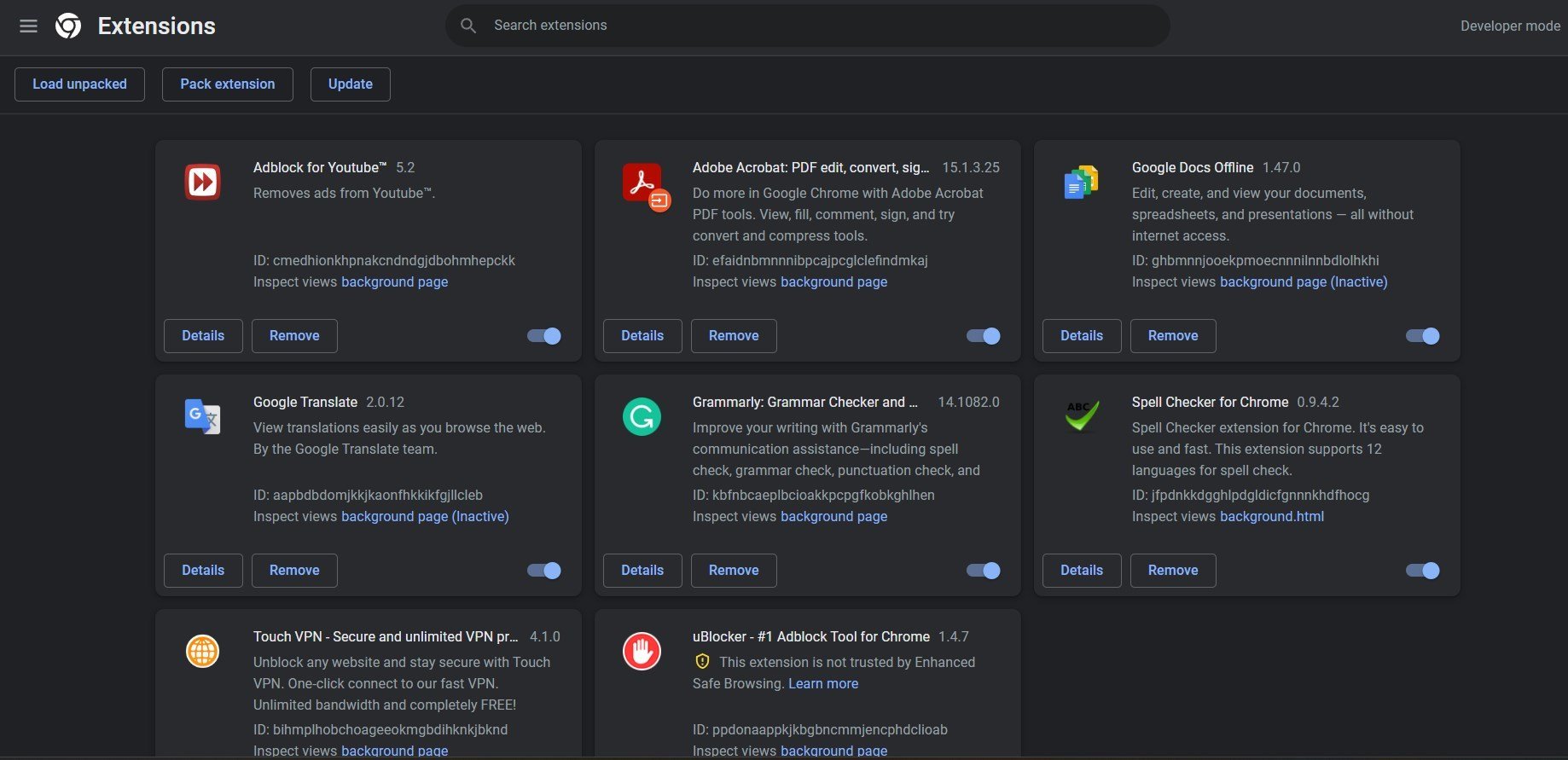
Task: Click Google Docs Offline version 1.47.0
Action: [1281, 168]
